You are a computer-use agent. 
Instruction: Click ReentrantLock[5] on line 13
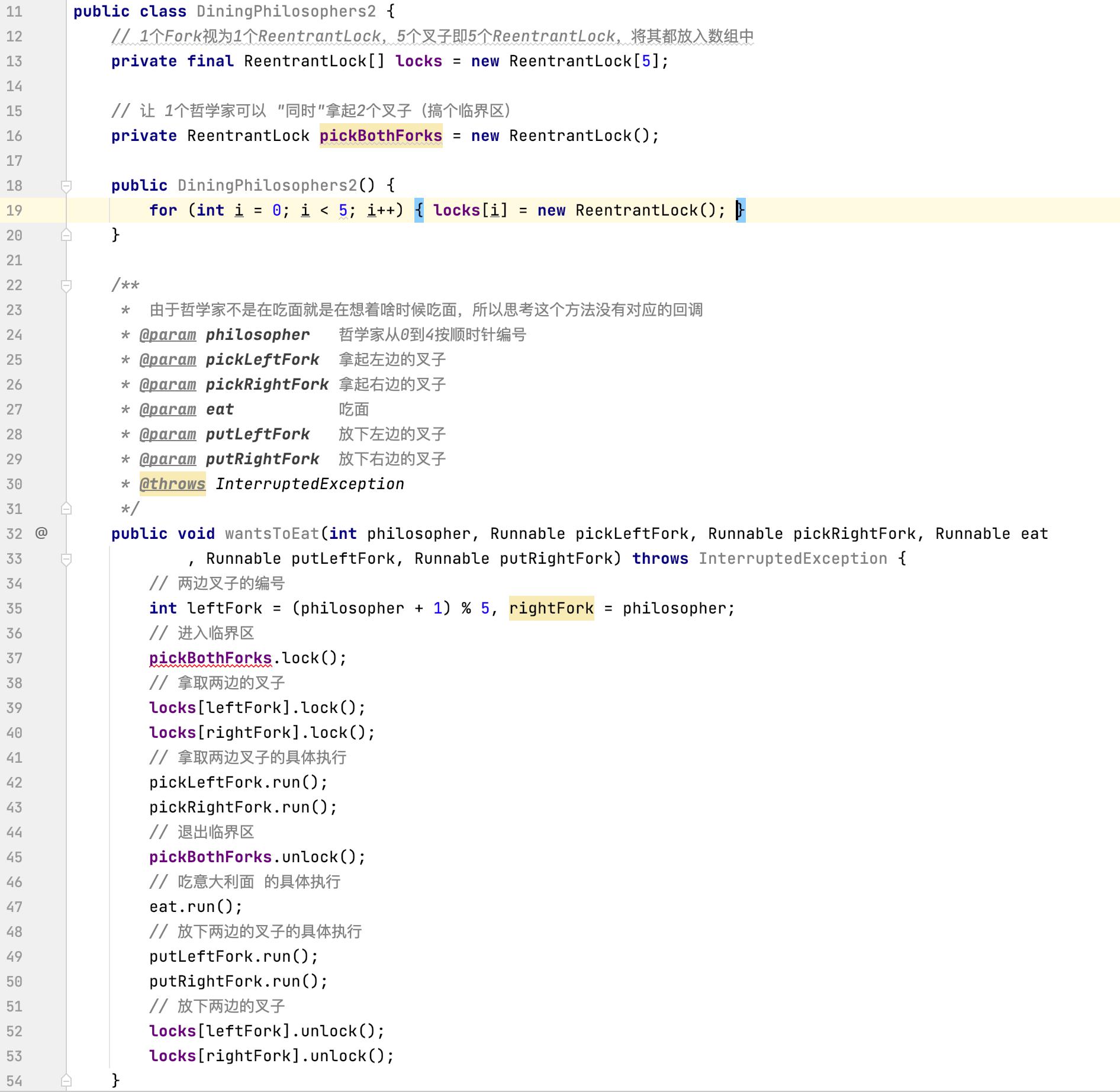click(584, 61)
